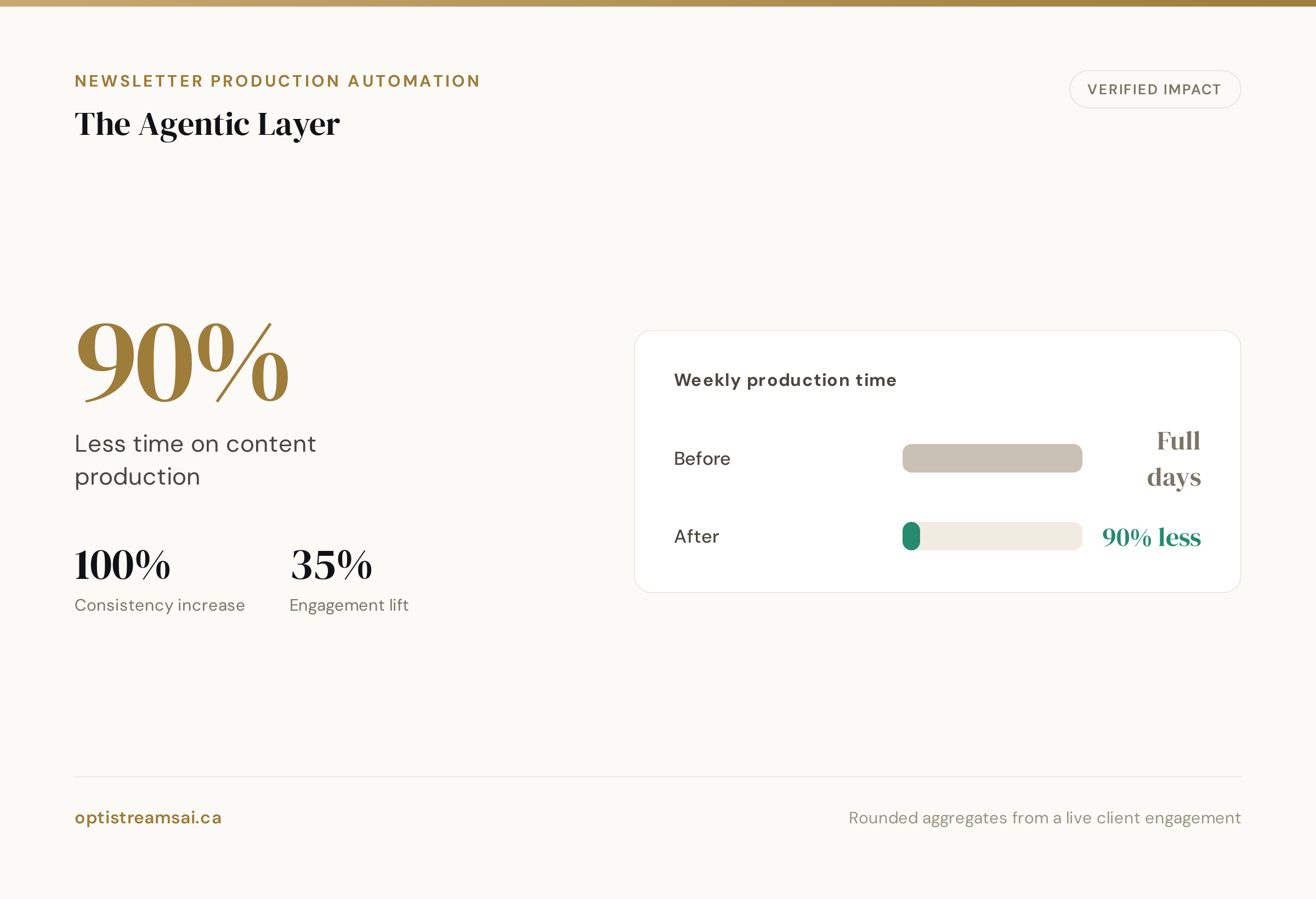The image size is (1316, 899).
Task: Click 'Rounded aggregates from a live client engagement' note
Action: [x=1045, y=818]
